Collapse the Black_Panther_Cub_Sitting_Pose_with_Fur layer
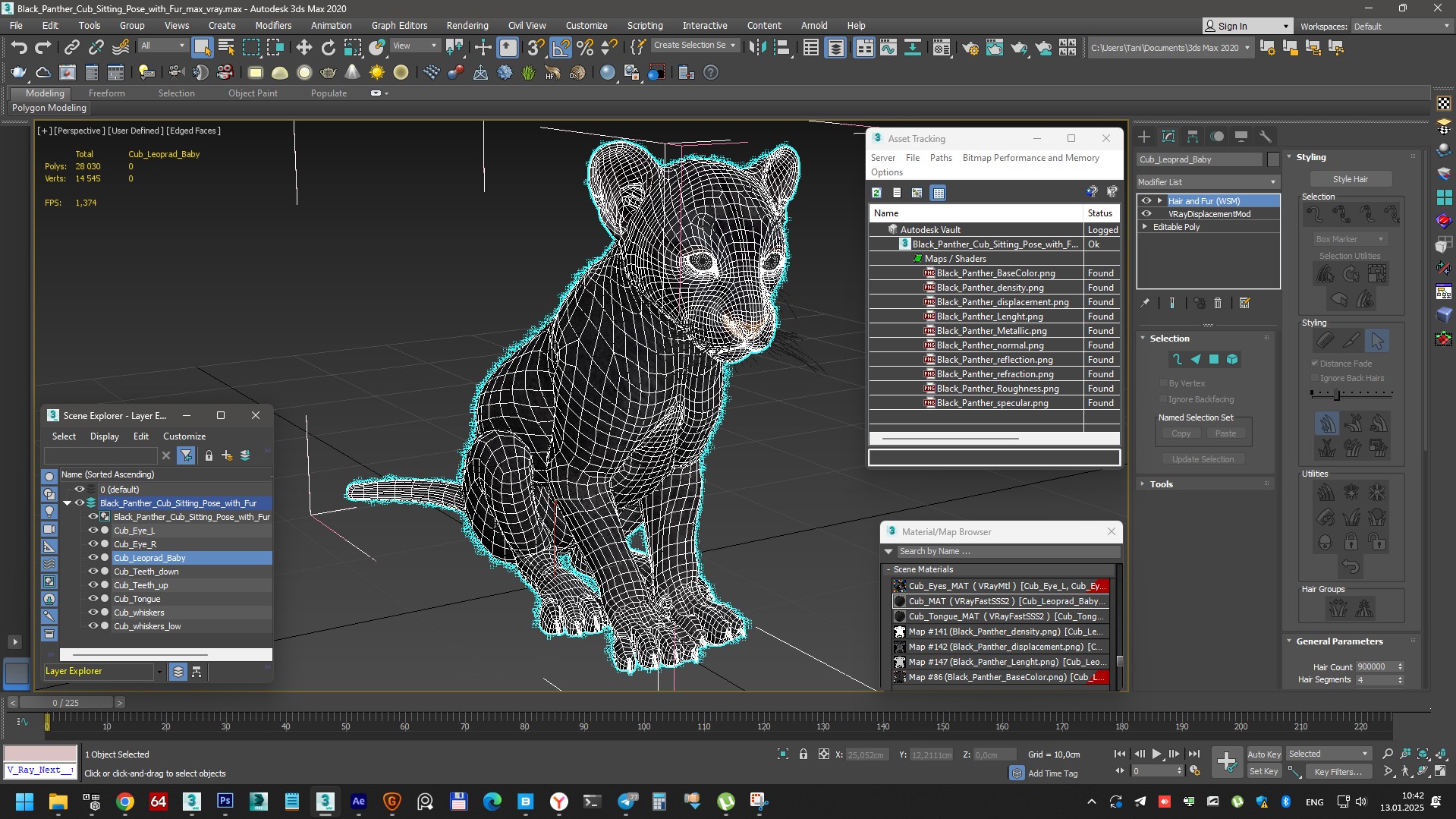This screenshot has width=1456, height=819. point(68,503)
